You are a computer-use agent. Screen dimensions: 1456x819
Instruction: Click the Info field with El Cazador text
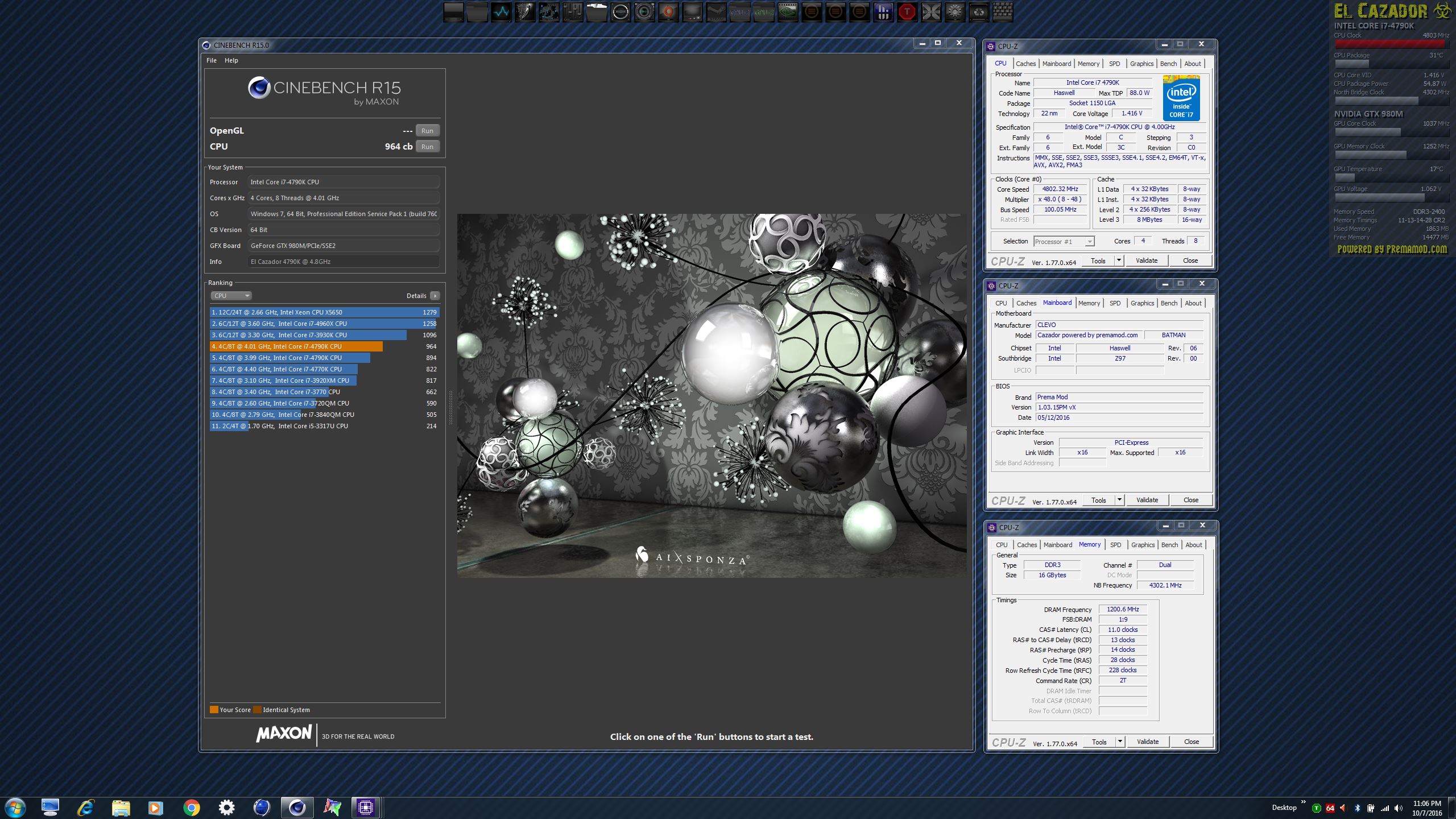click(344, 262)
